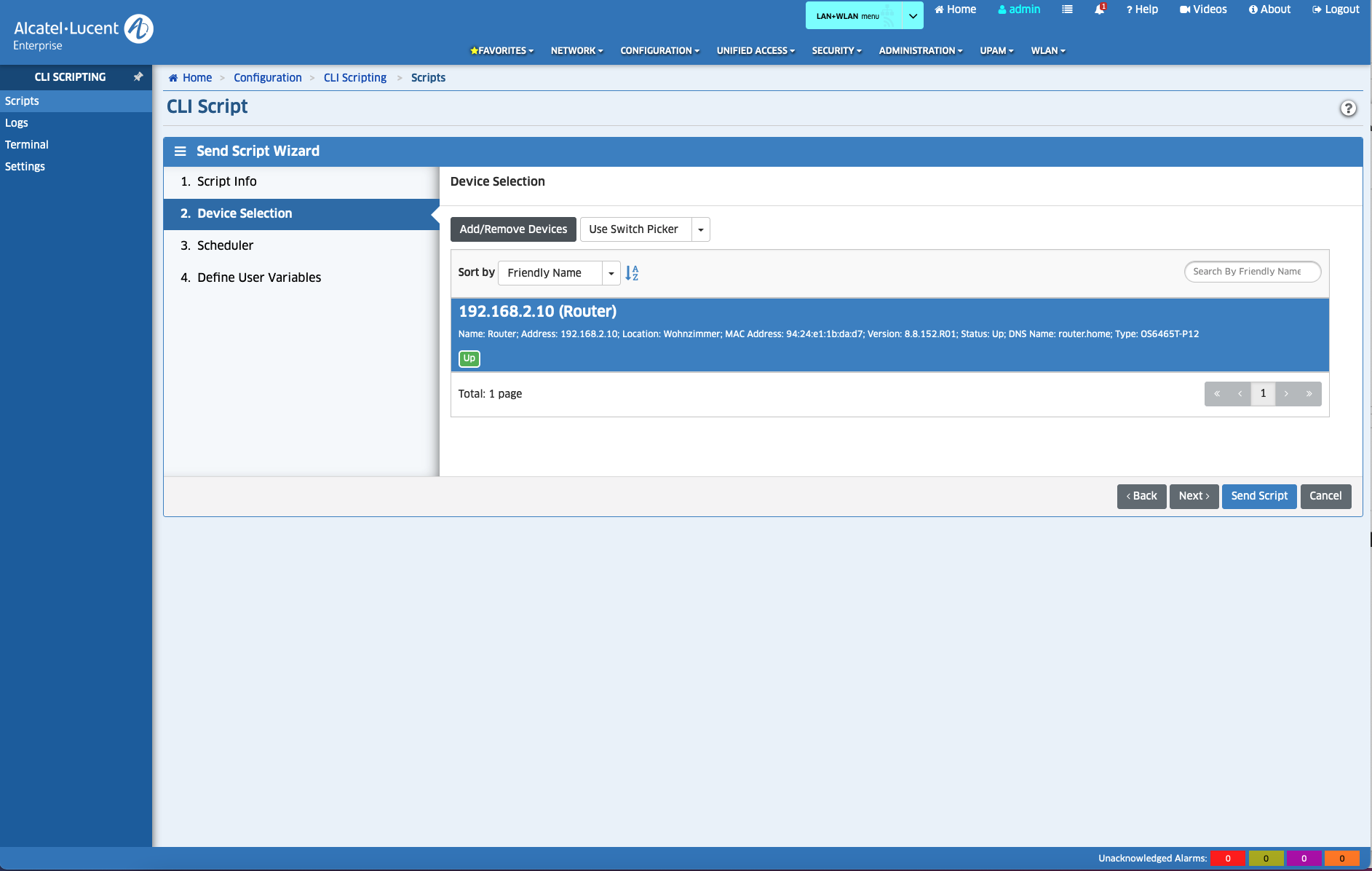Click the red unacknowledged alarms counter
Image resolution: width=1372 pixels, height=871 pixels.
tap(1228, 858)
